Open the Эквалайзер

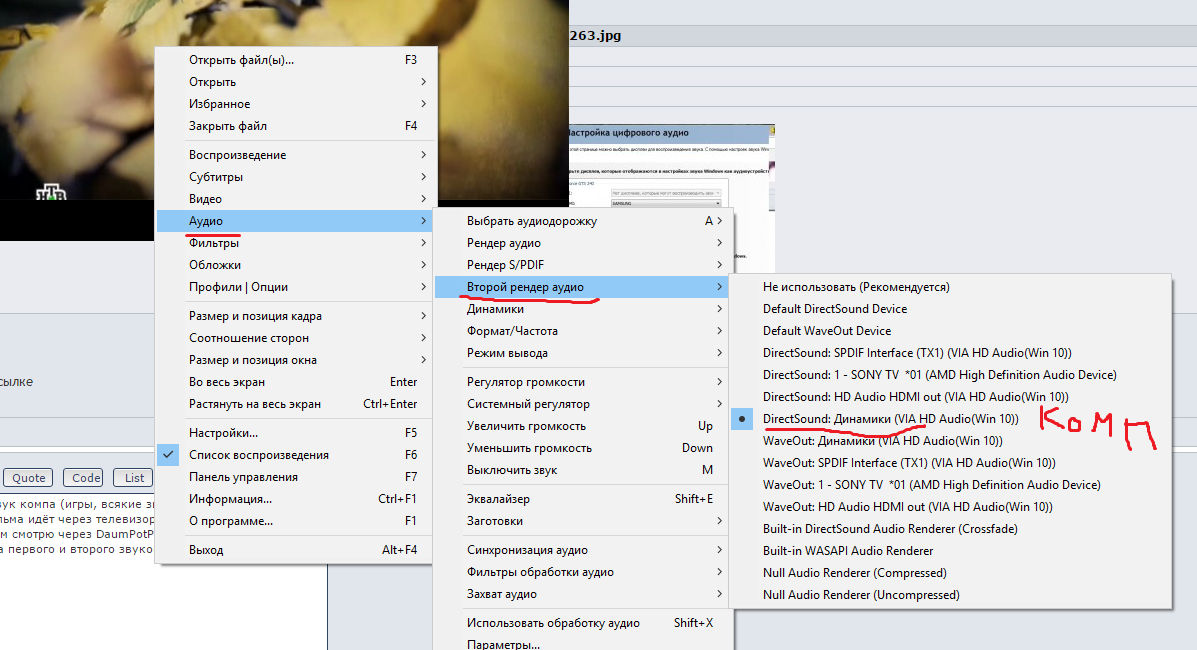(x=582, y=500)
